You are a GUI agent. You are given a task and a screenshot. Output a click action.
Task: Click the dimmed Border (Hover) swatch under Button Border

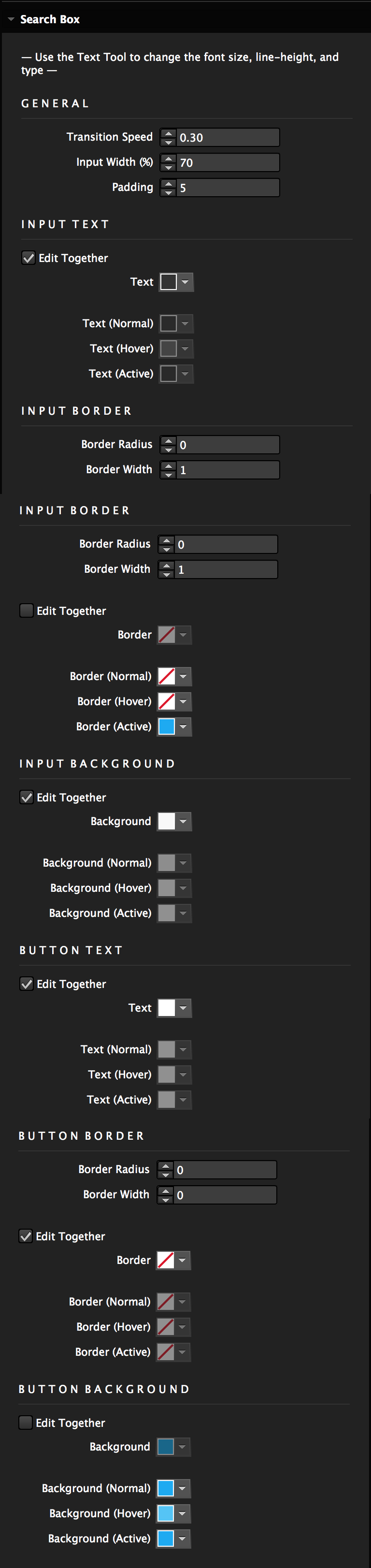pos(165,1326)
